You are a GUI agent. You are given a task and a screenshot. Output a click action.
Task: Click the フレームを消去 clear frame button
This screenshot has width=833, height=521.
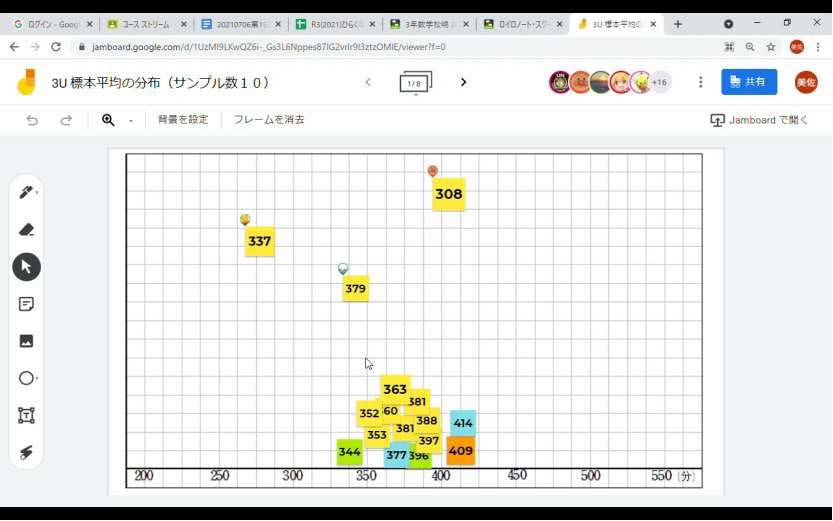(x=269, y=120)
